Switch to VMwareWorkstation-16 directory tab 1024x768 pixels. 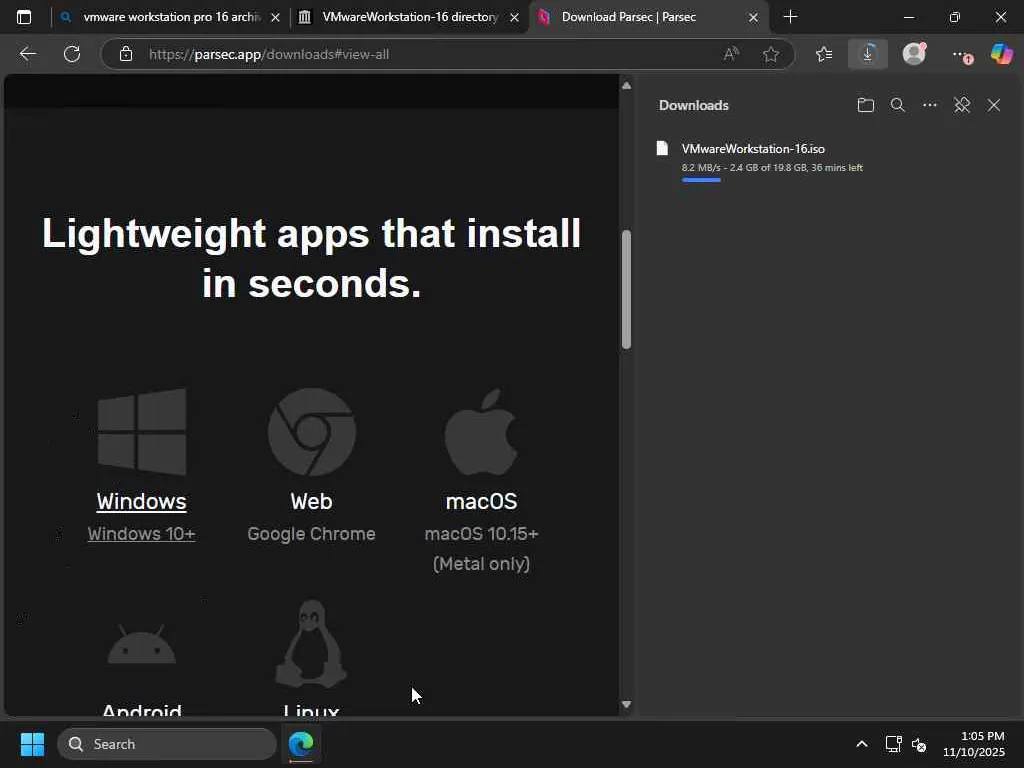click(410, 17)
